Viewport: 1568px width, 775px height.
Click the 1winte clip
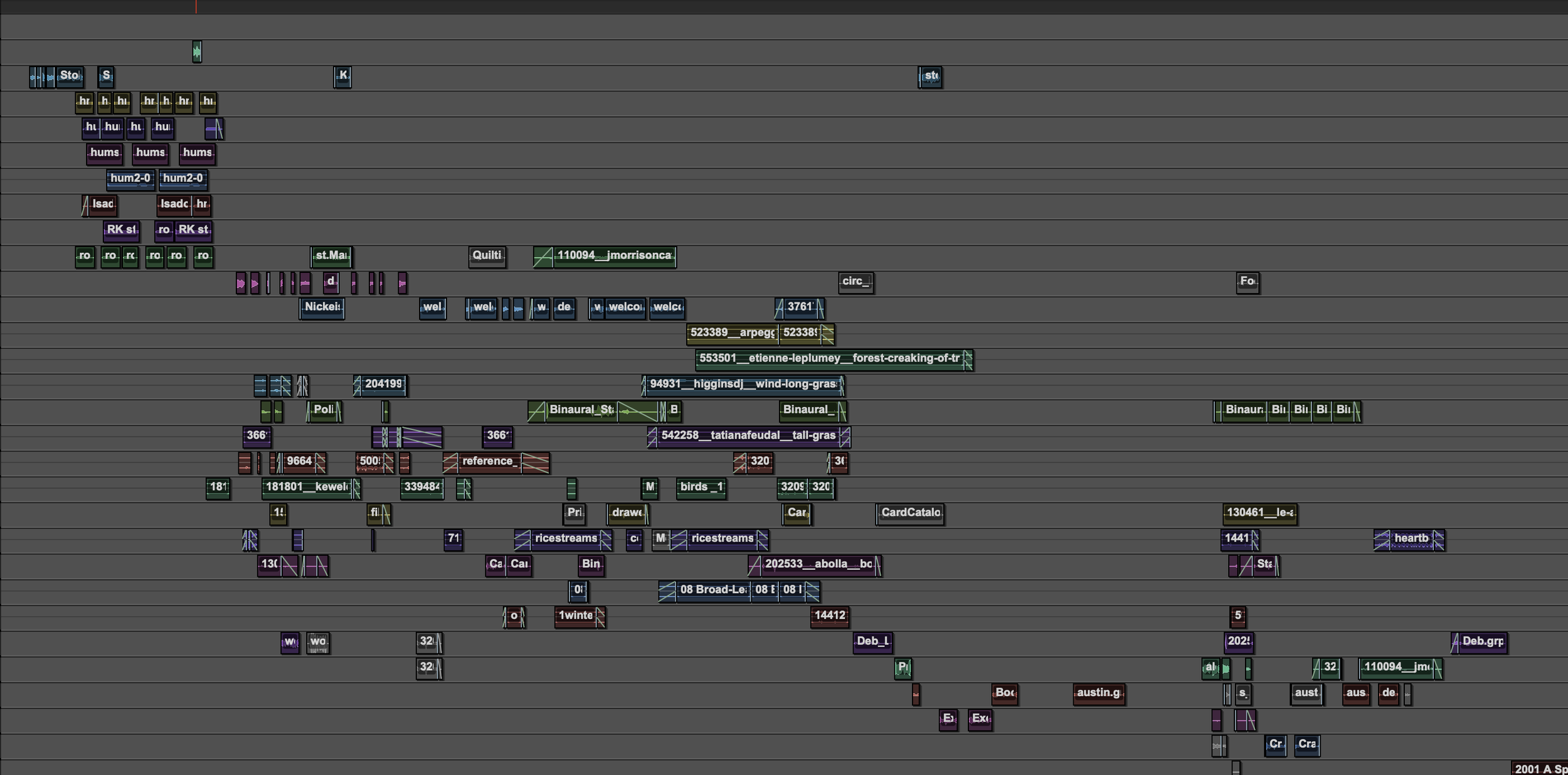(576, 616)
